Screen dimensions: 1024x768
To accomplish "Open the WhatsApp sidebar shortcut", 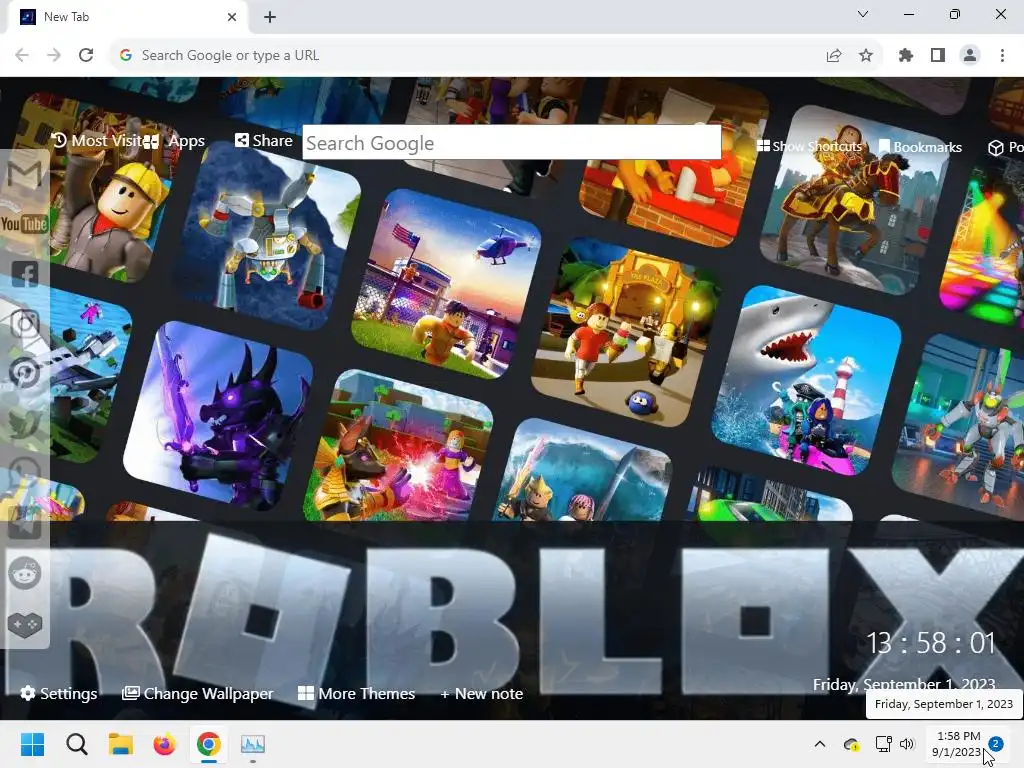I will 25,473.
